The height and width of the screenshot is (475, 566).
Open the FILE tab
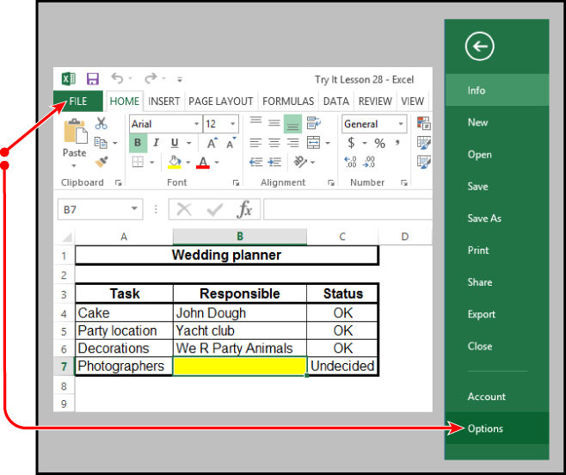[x=78, y=101]
